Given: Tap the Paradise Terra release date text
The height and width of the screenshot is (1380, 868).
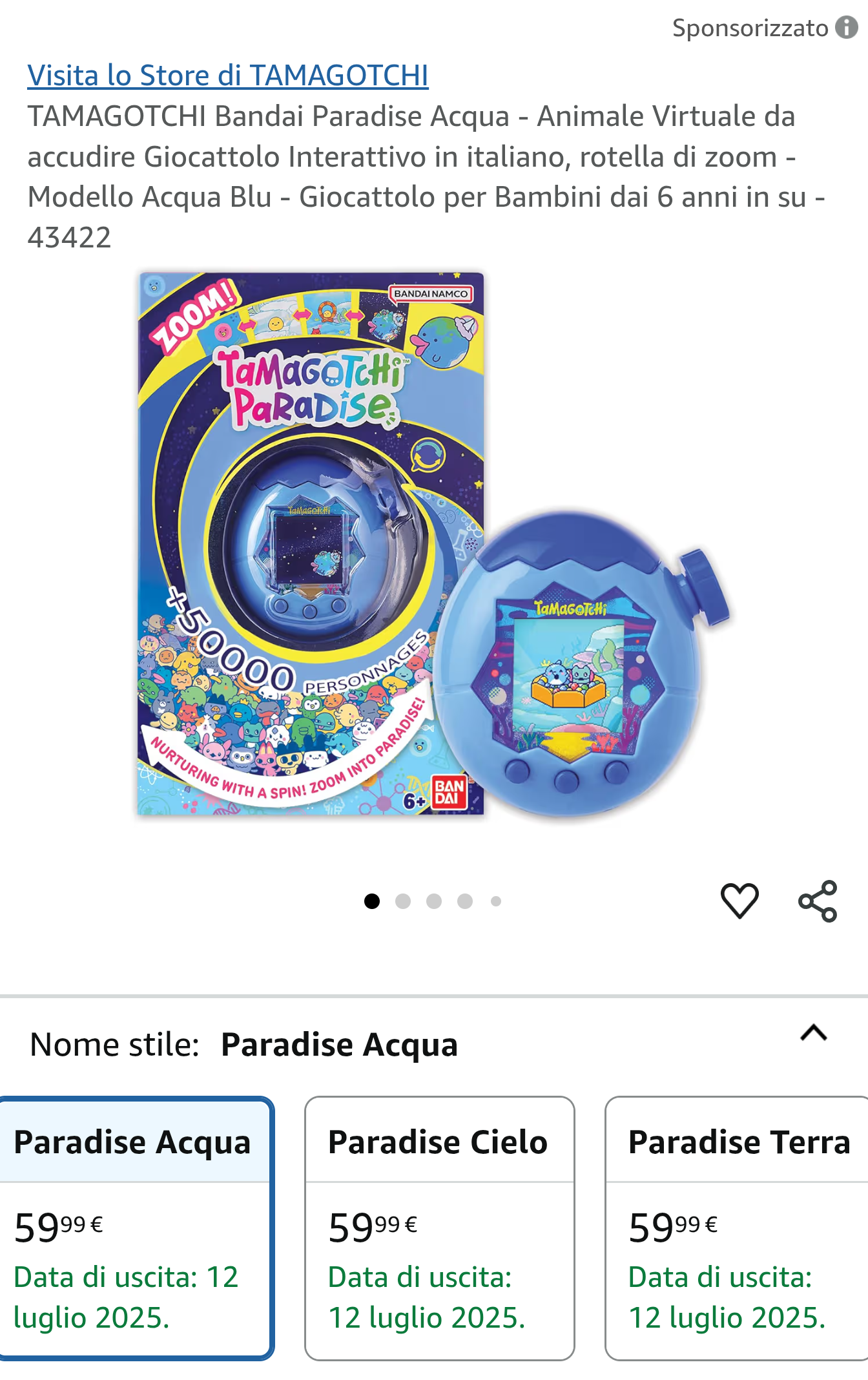Looking at the screenshot, I should pos(727,1297).
